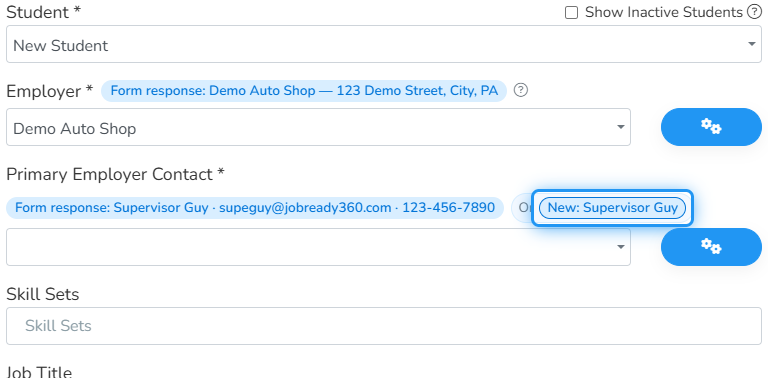Click the Job Title label
Viewport: 768px width, 378px height.
[x=39, y=372]
